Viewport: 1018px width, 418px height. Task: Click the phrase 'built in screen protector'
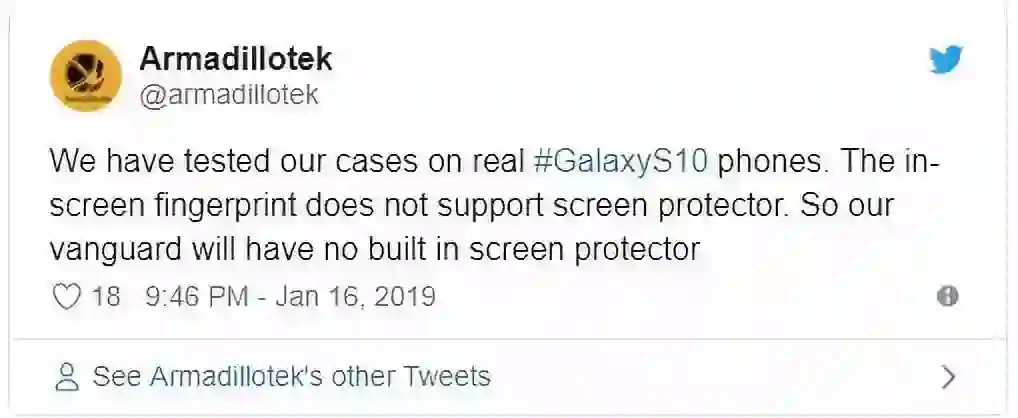pyautogui.click(x=543, y=249)
